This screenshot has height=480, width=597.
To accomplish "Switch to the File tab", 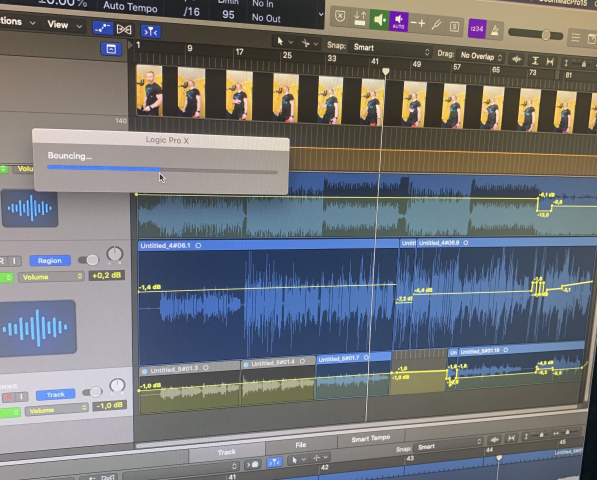I will [x=300, y=445].
